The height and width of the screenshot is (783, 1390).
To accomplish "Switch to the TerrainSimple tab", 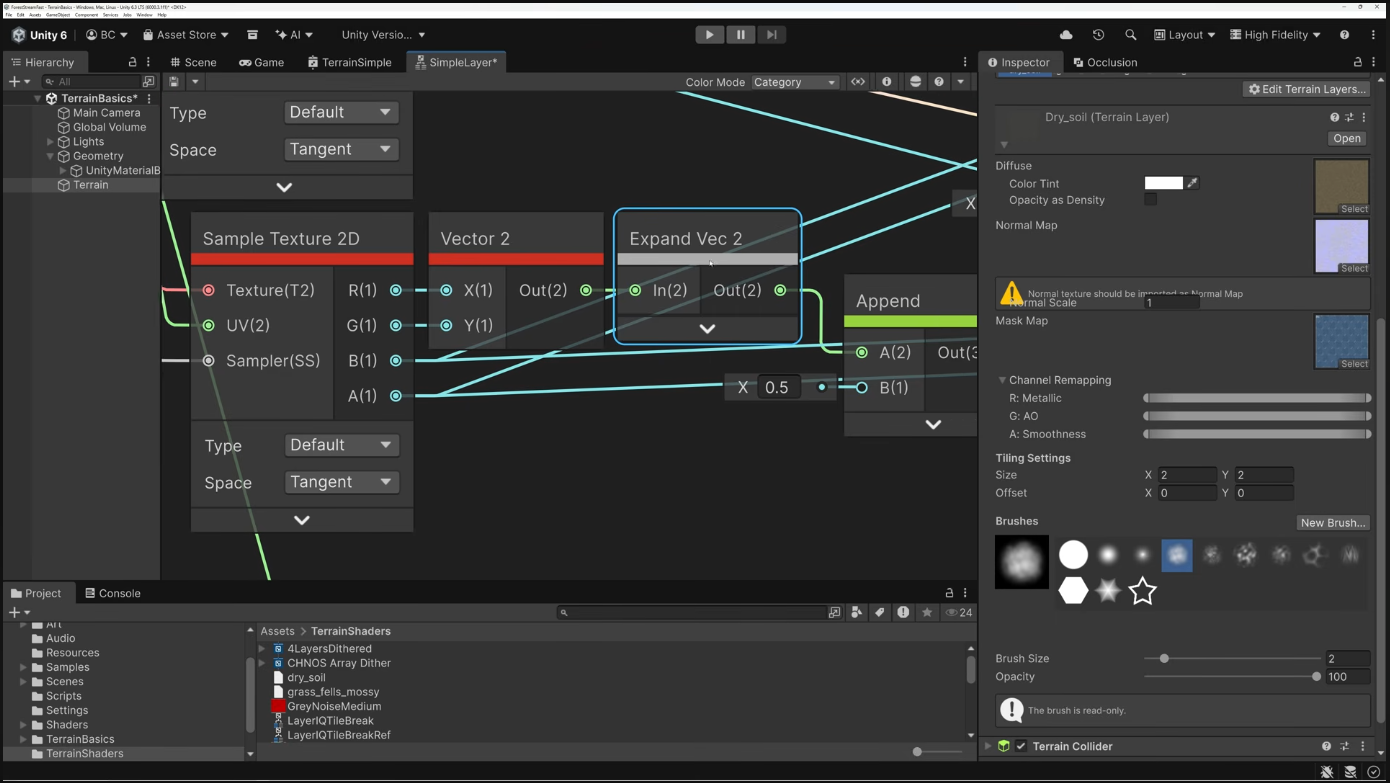I will (x=350, y=62).
